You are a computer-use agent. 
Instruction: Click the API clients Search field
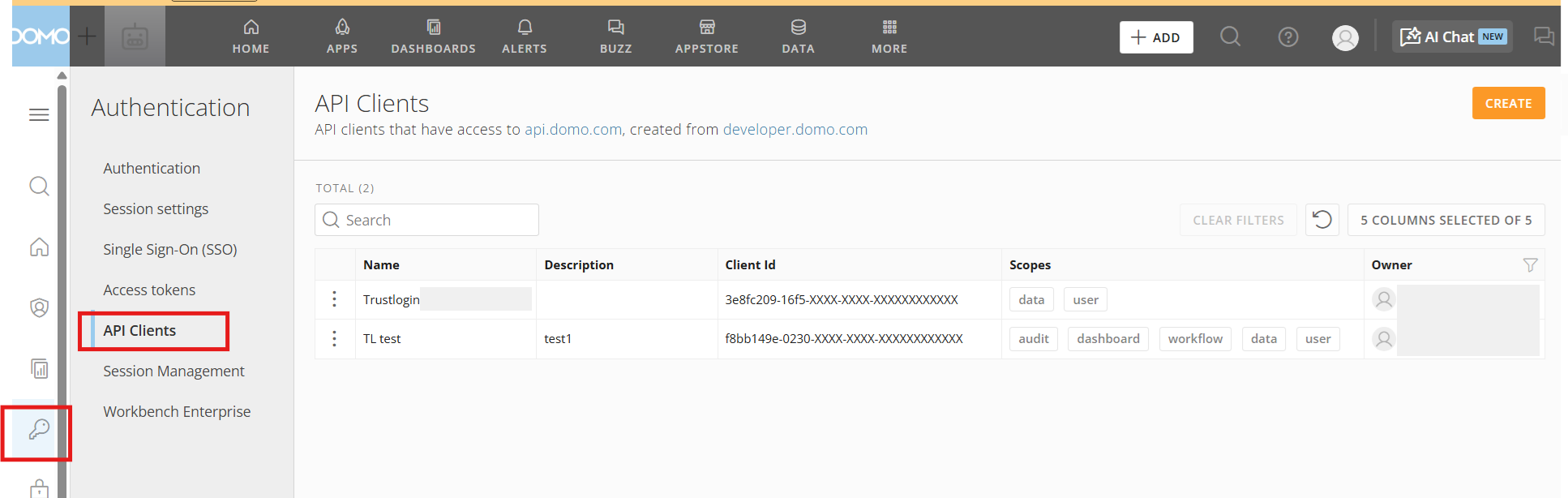tap(426, 220)
